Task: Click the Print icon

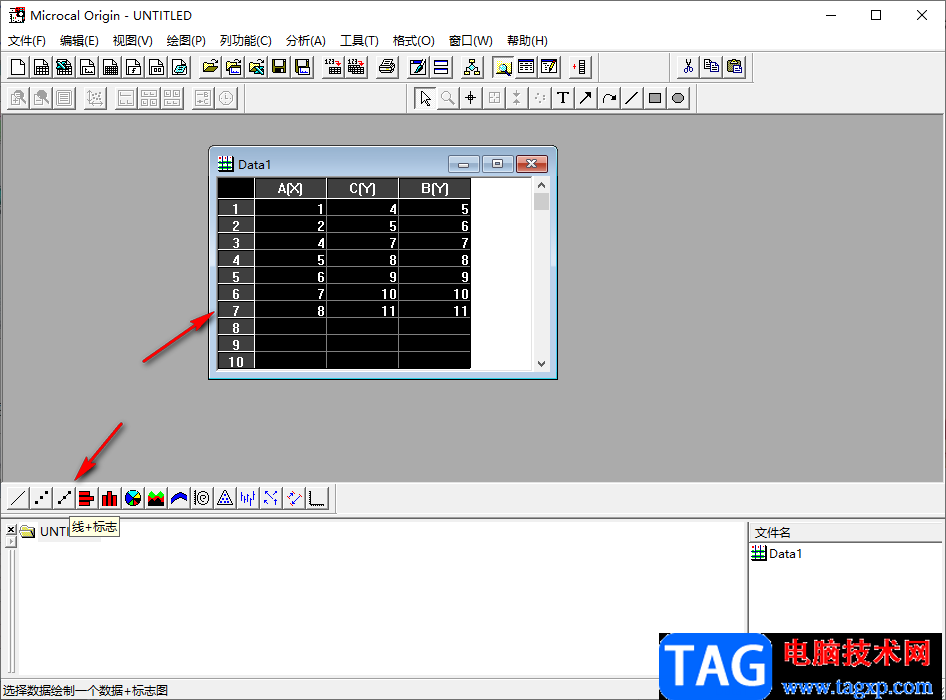Action: pyautogui.click(x=387, y=67)
